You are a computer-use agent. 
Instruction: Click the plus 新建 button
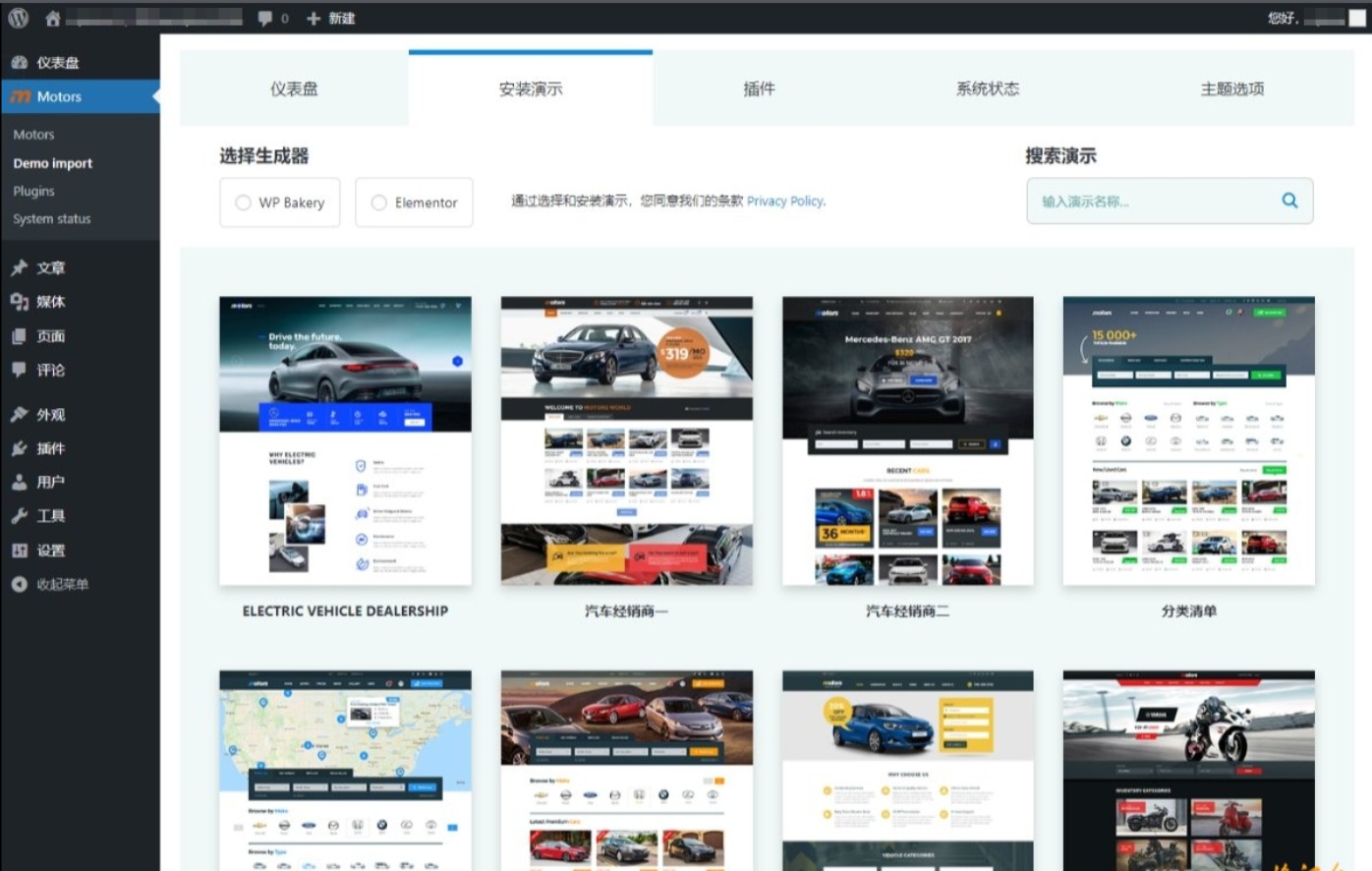tap(330, 18)
